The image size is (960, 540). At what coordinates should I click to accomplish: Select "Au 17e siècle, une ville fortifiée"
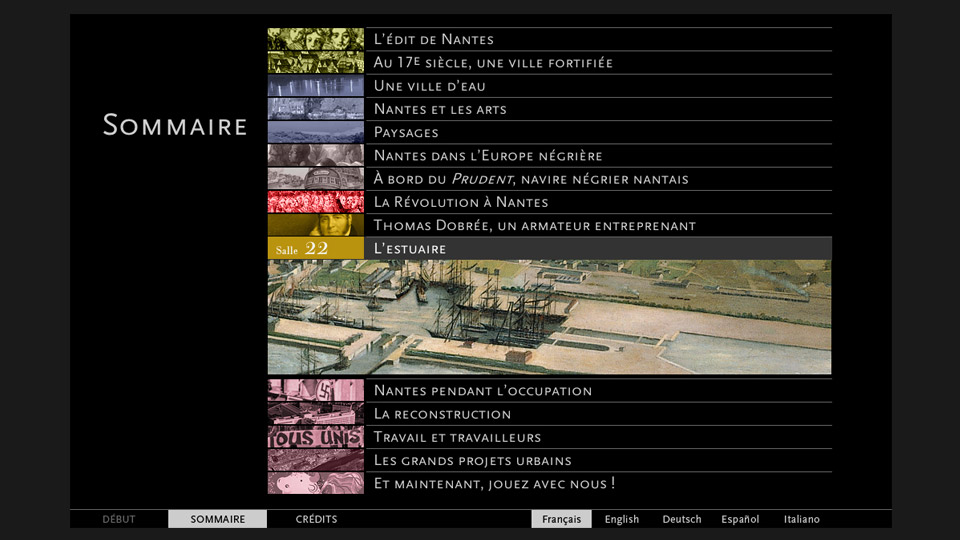(x=598, y=62)
